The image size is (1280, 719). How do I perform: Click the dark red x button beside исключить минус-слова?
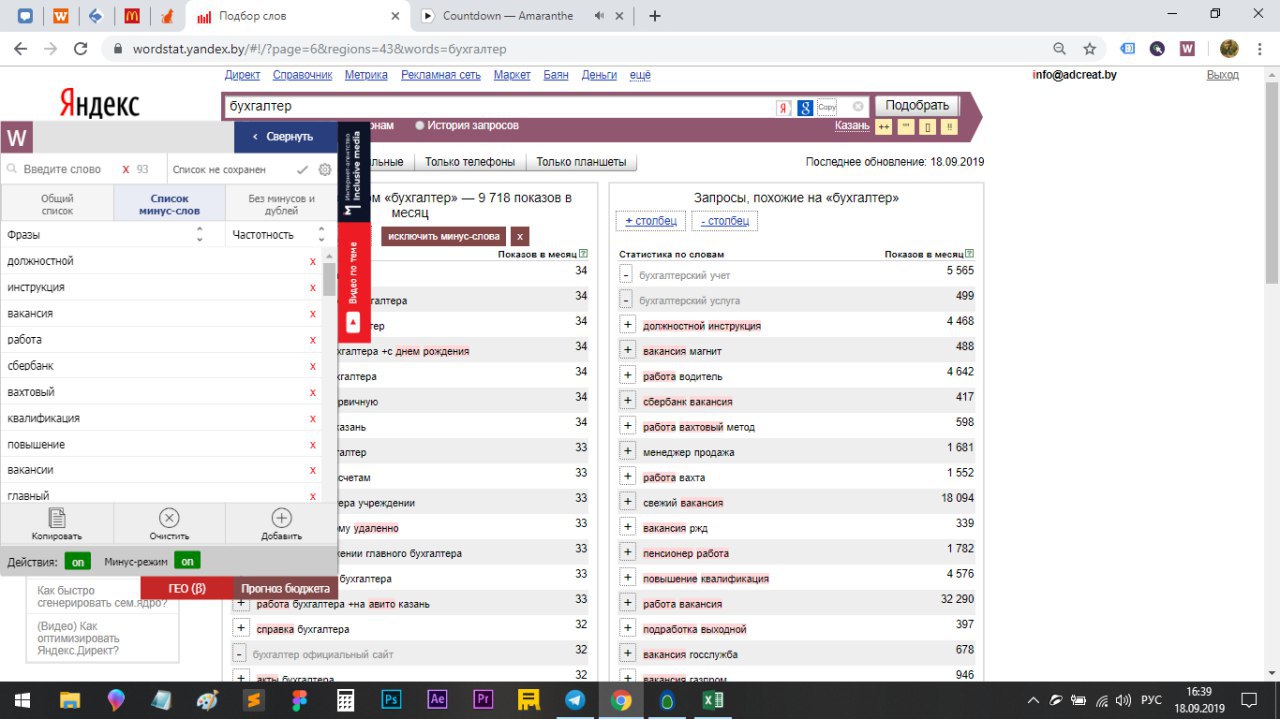coord(519,236)
